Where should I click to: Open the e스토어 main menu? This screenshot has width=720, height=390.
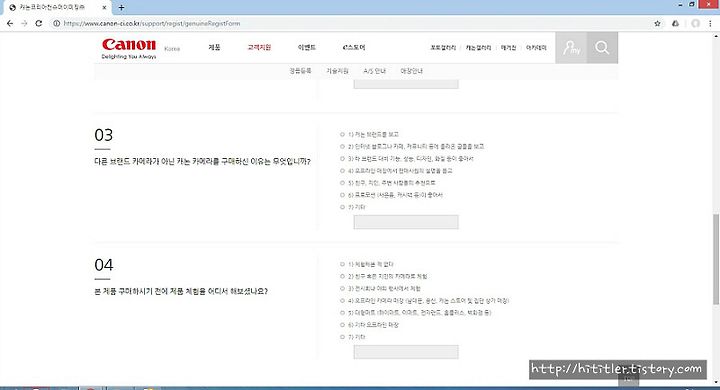354,47
